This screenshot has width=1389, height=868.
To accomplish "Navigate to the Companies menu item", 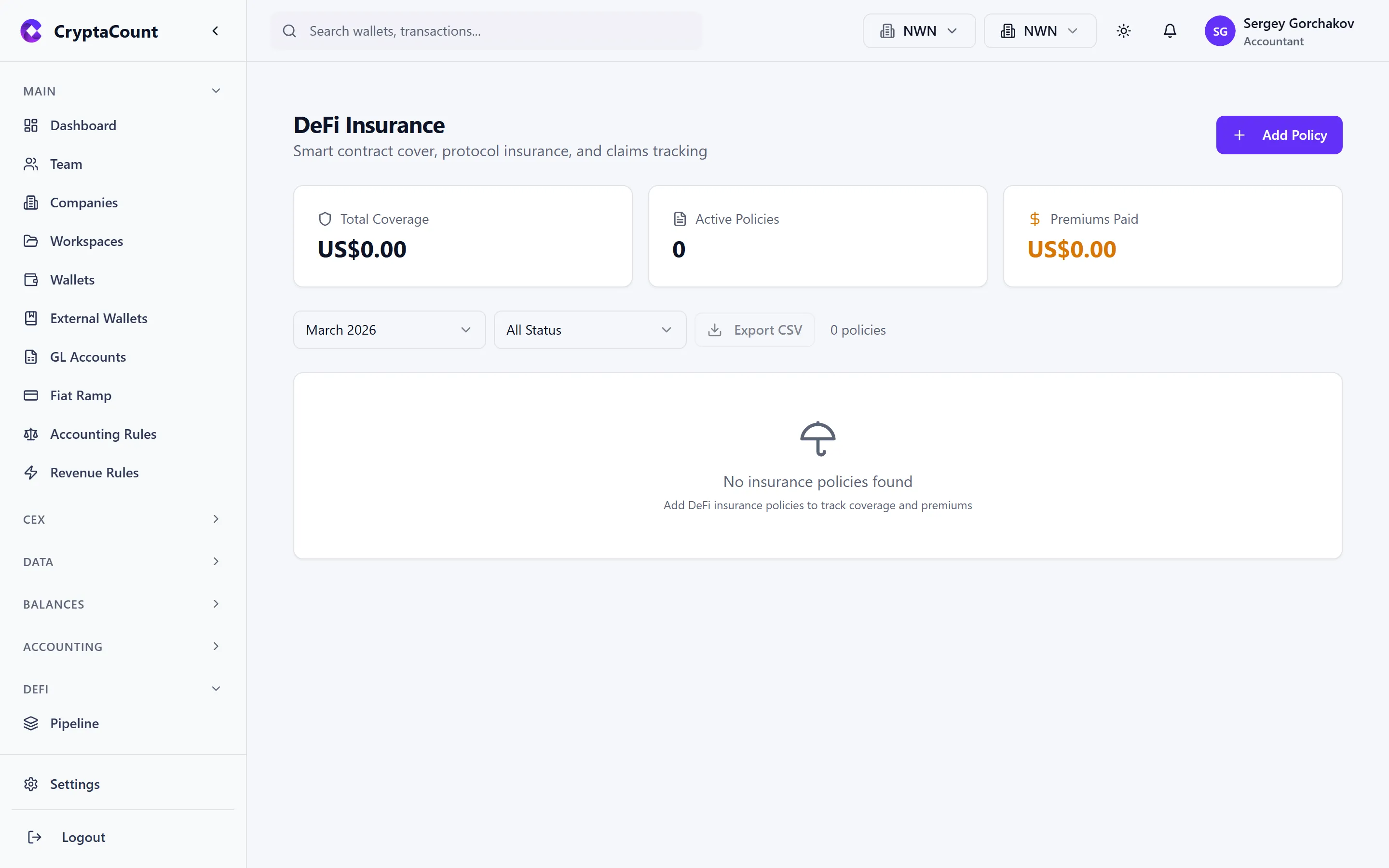I will click(x=83, y=202).
